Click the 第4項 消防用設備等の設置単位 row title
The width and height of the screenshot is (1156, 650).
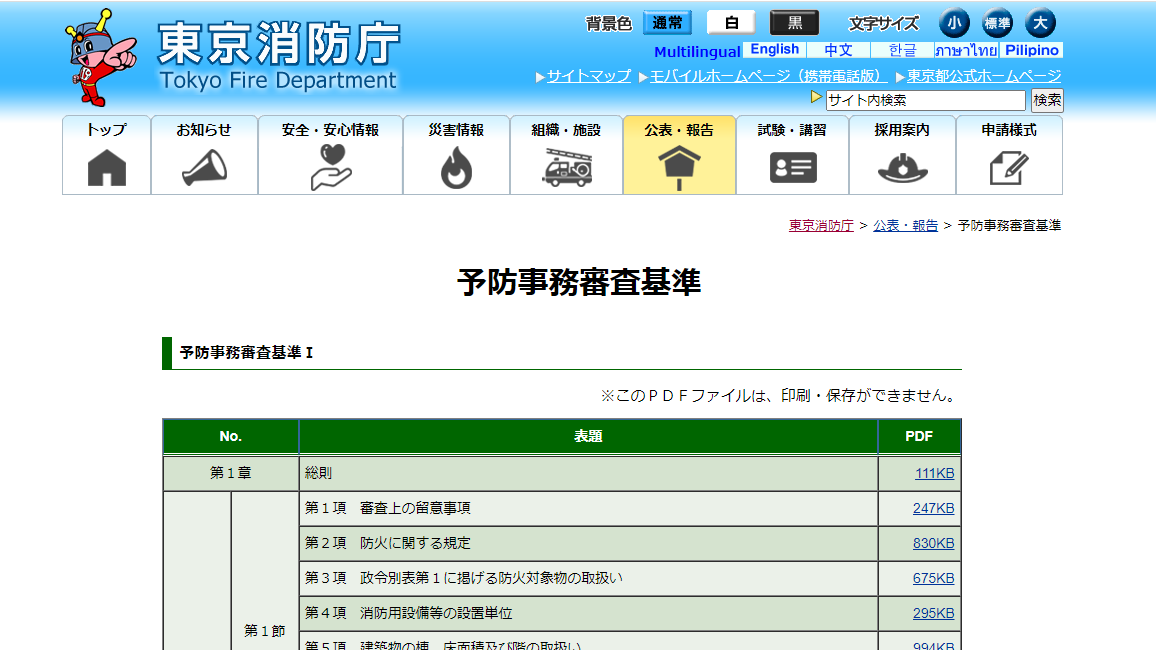[408, 613]
